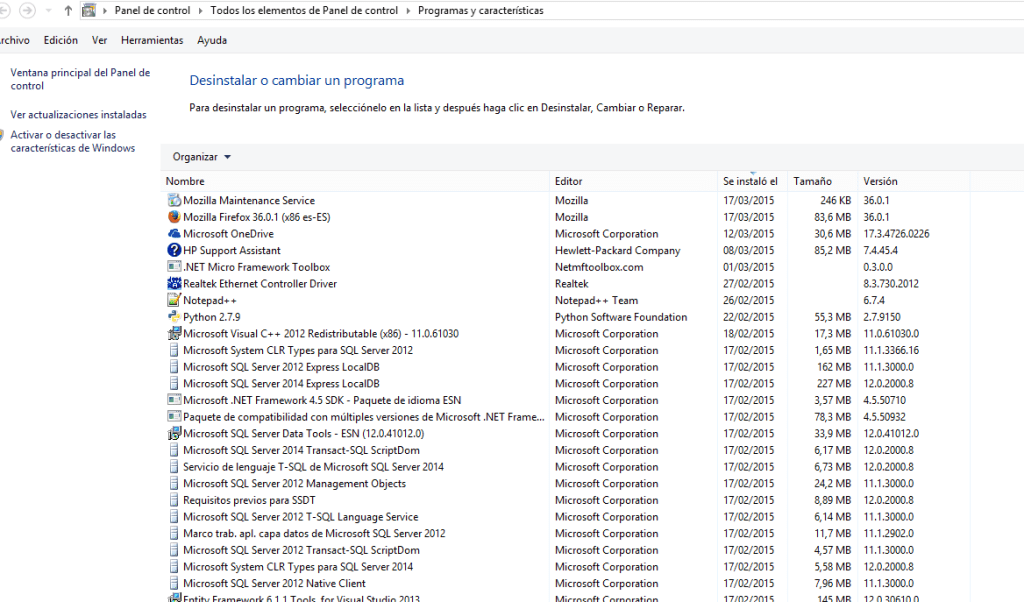Viewport: 1024px width, 602px height.
Task: Click install date 08/03/2015 cell
Action: coord(748,250)
